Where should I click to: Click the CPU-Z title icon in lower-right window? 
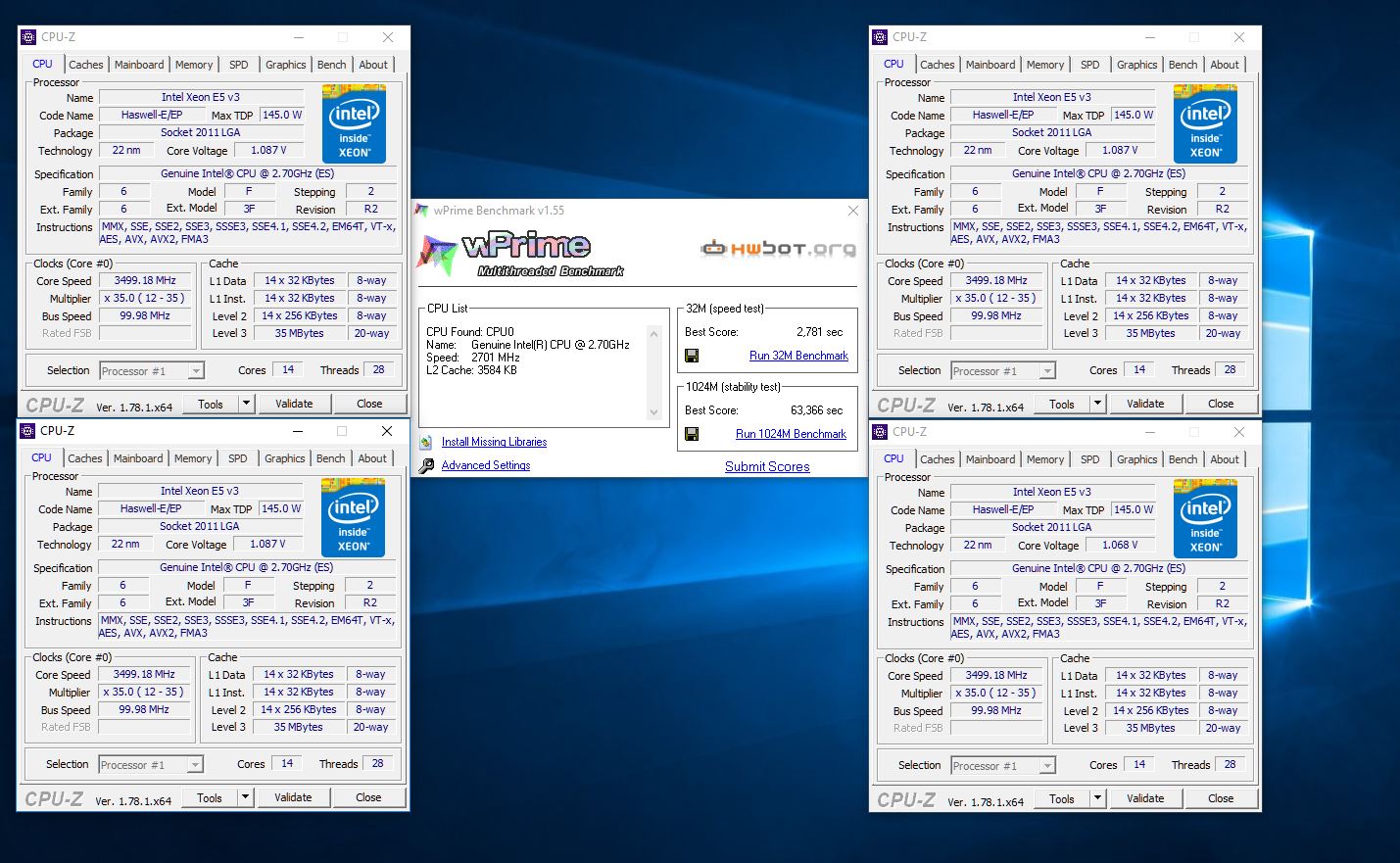pos(880,432)
